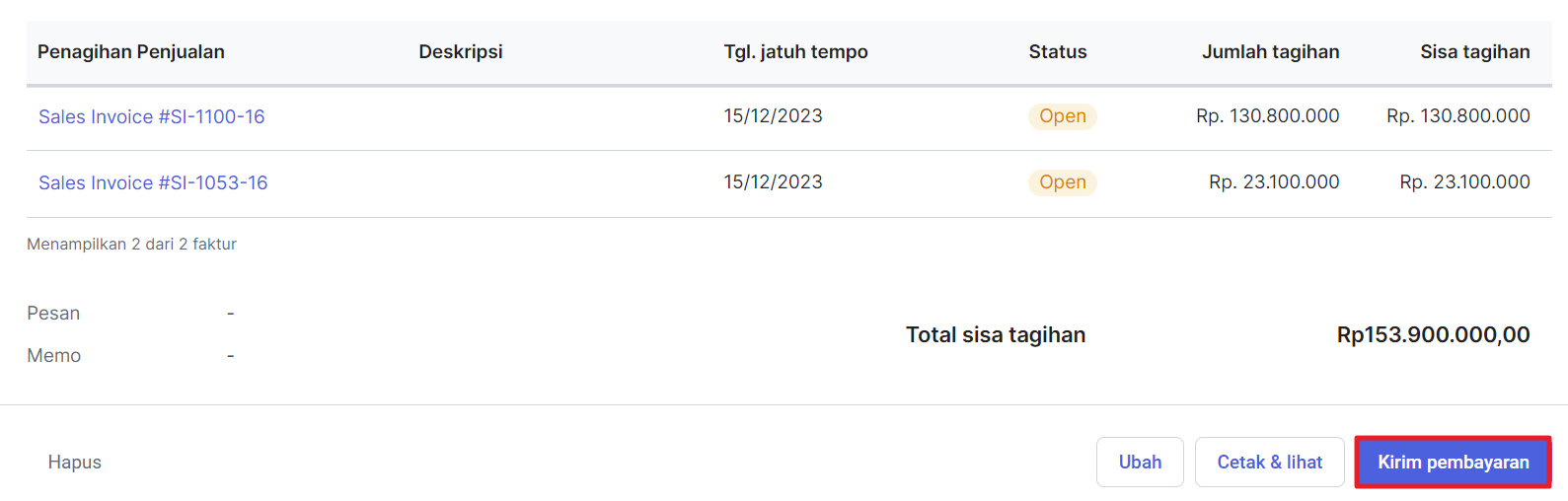Image resolution: width=1568 pixels, height=501 pixels.
Task: Click the Total sisa tagihan label
Action: tap(996, 335)
